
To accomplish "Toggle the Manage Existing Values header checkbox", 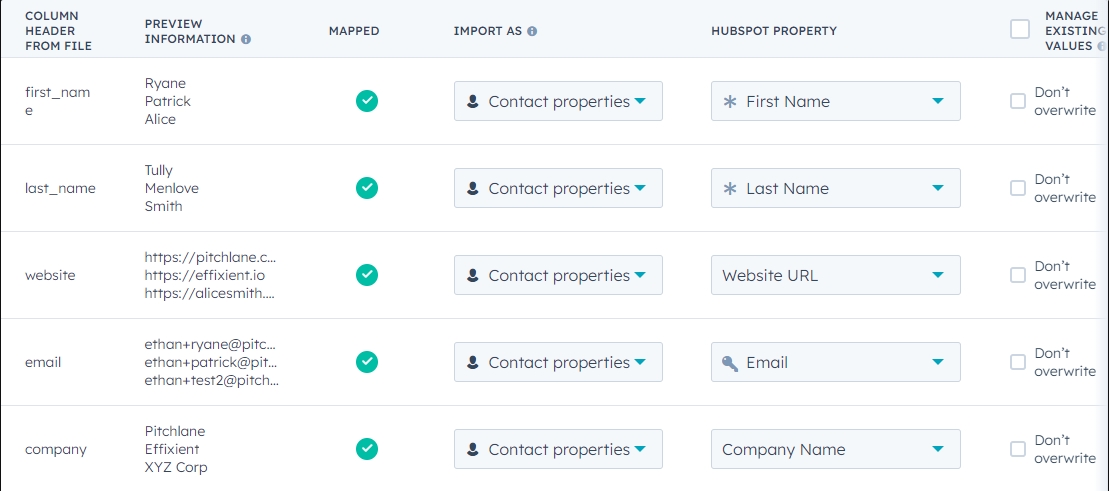I will click(1020, 29).
